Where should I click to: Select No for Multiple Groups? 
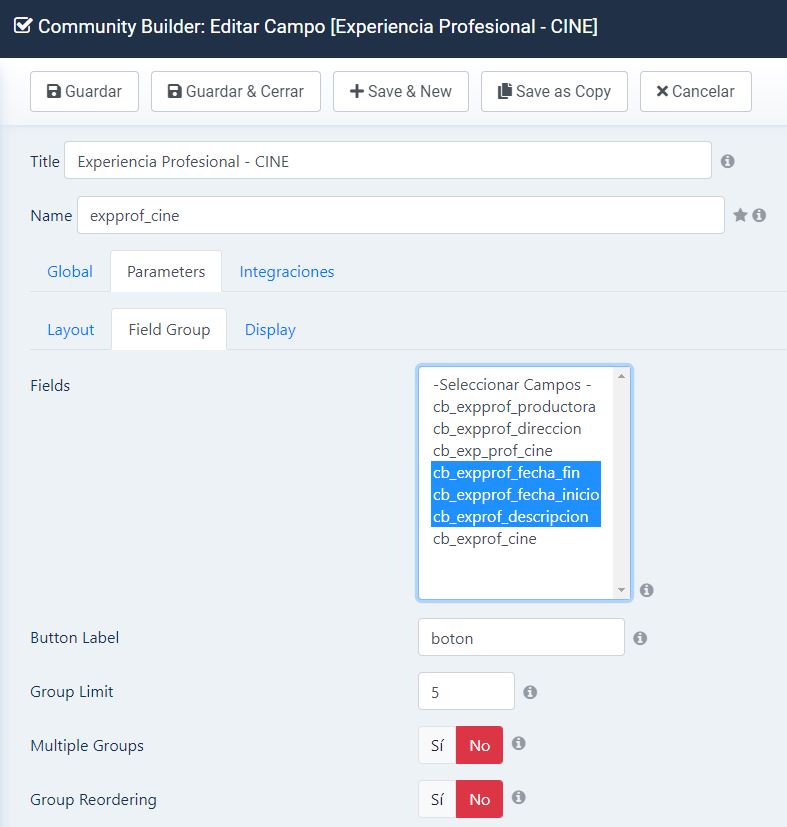(x=479, y=745)
